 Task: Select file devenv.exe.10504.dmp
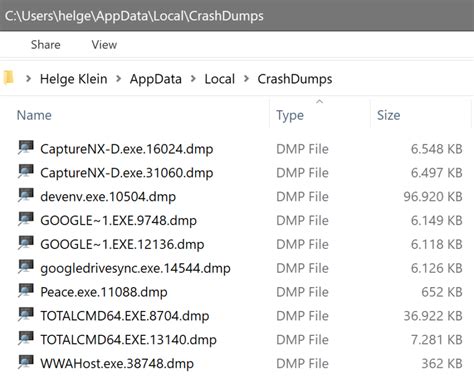click(x=108, y=197)
